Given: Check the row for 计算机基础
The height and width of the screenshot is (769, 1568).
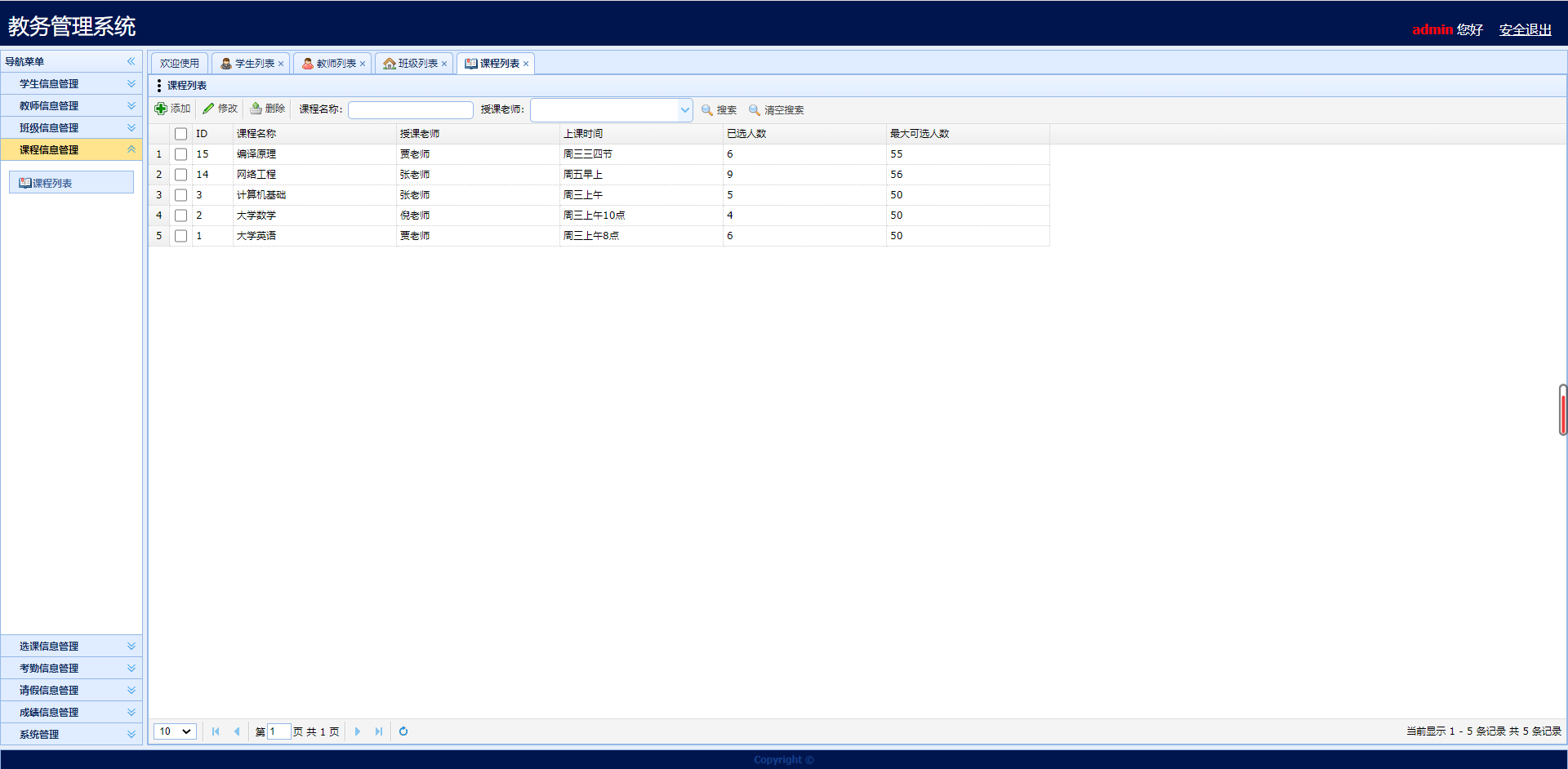Looking at the screenshot, I should pyautogui.click(x=181, y=195).
